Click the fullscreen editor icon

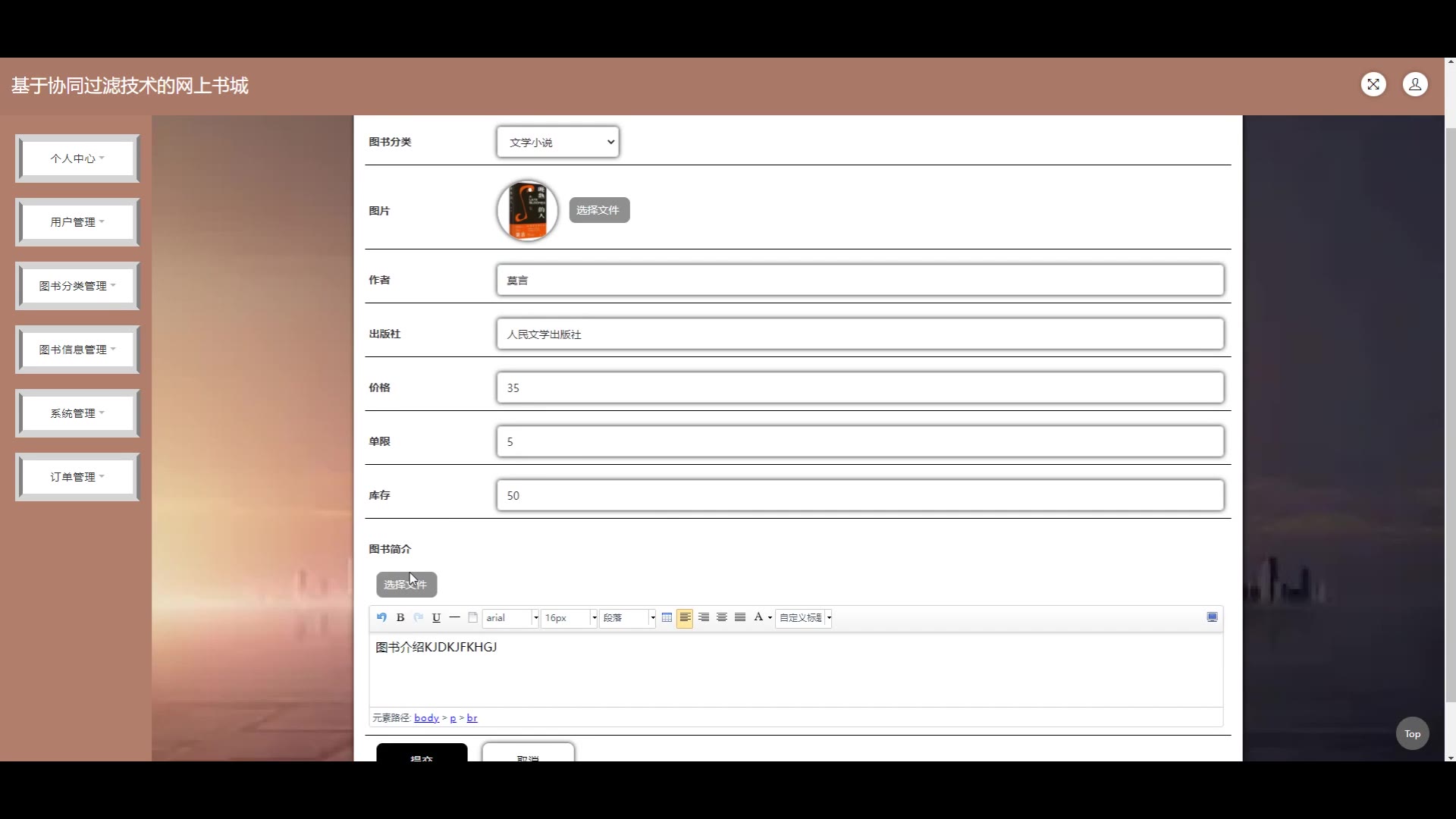click(1212, 617)
